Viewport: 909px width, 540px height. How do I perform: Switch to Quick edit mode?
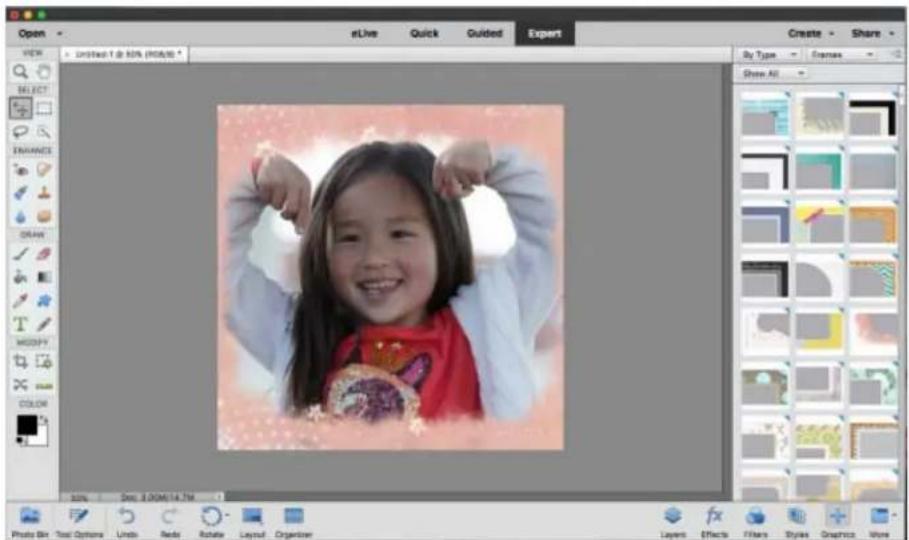coord(424,34)
